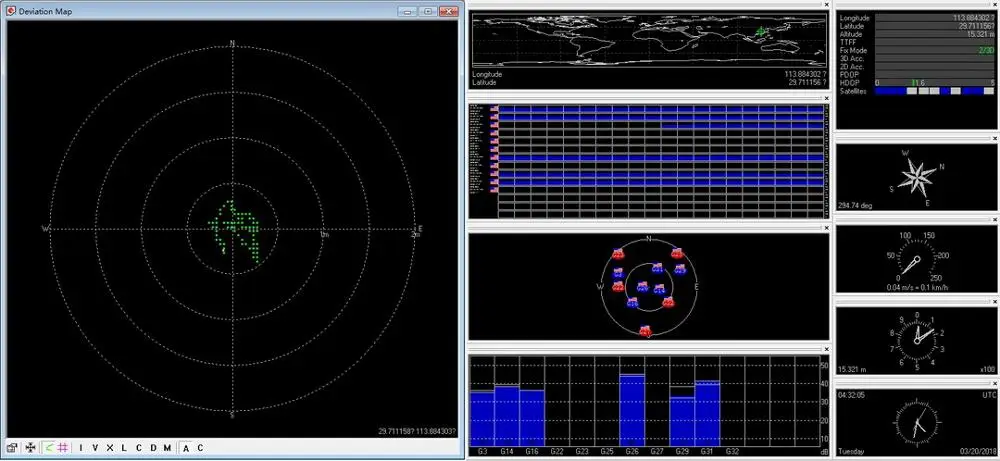The height and width of the screenshot is (461, 1000).
Task: Click the 1m ring label in Deviation Map
Action: coord(323,235)
